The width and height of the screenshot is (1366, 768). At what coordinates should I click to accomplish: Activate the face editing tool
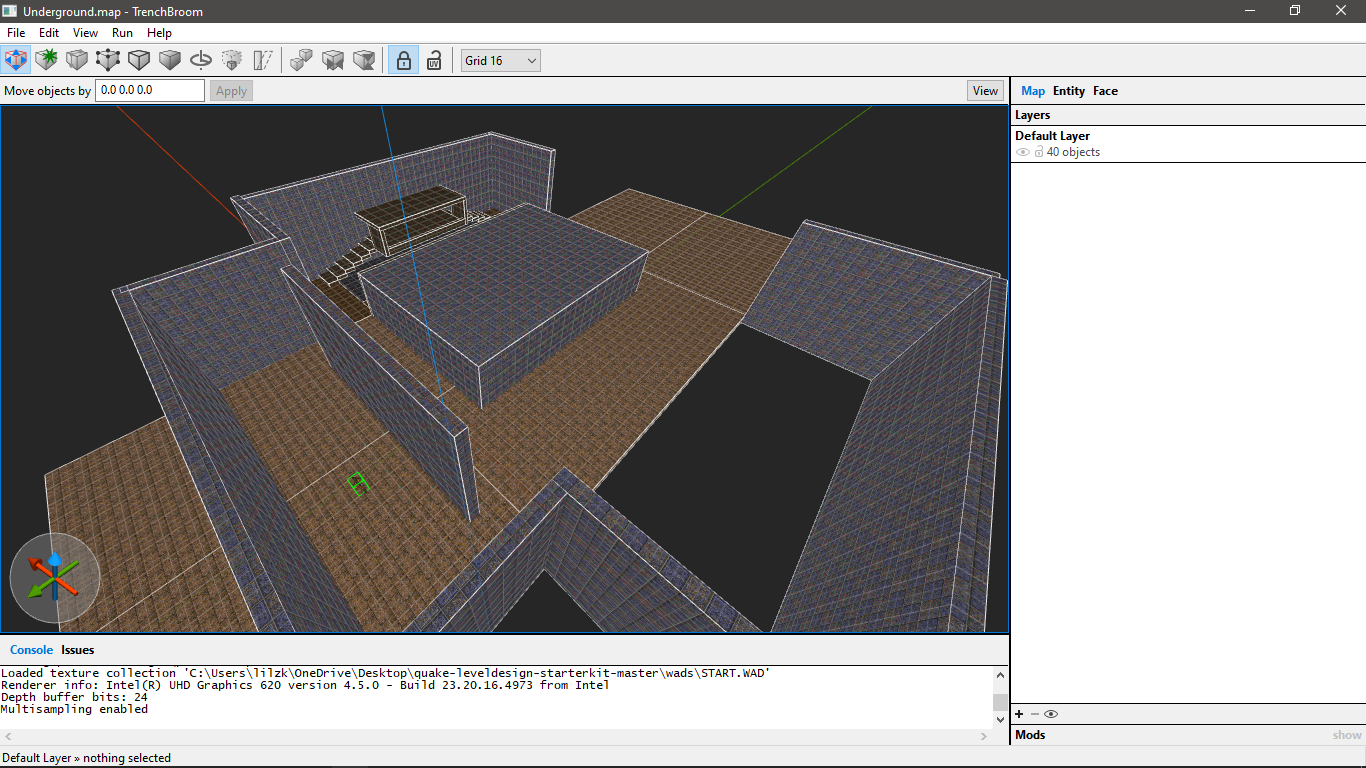point(170,60)
